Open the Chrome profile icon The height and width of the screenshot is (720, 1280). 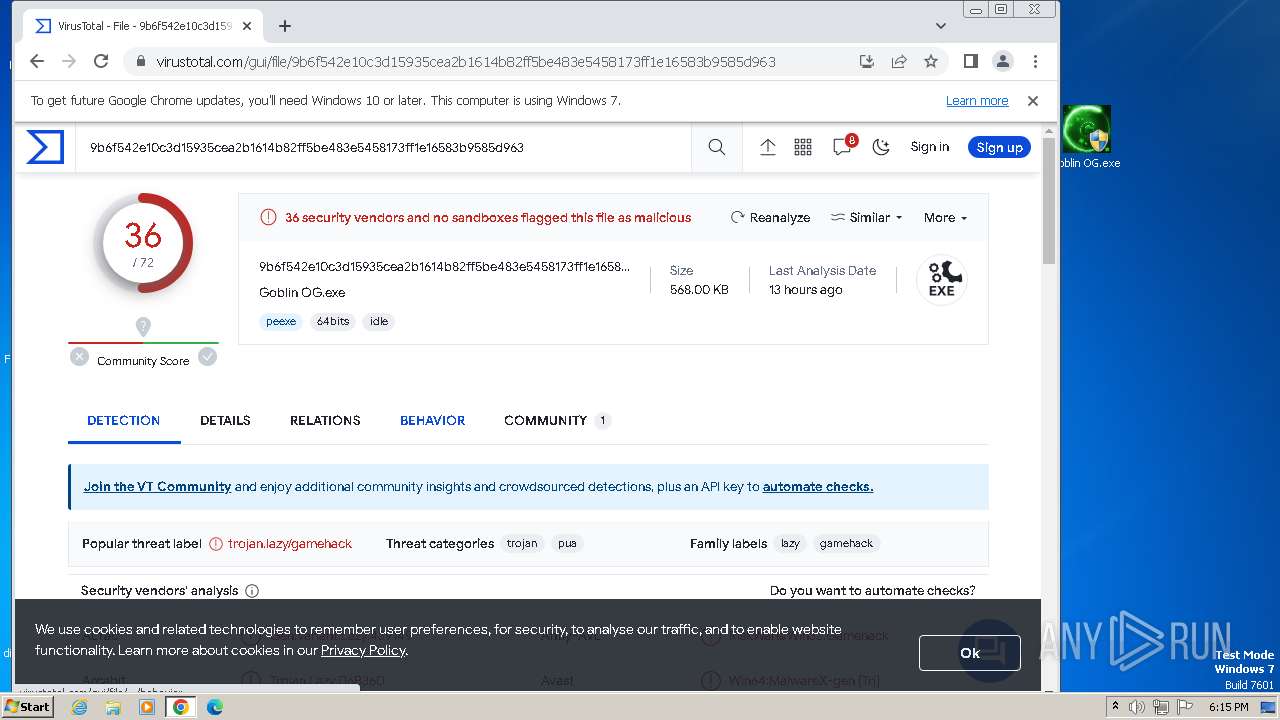1003,61
